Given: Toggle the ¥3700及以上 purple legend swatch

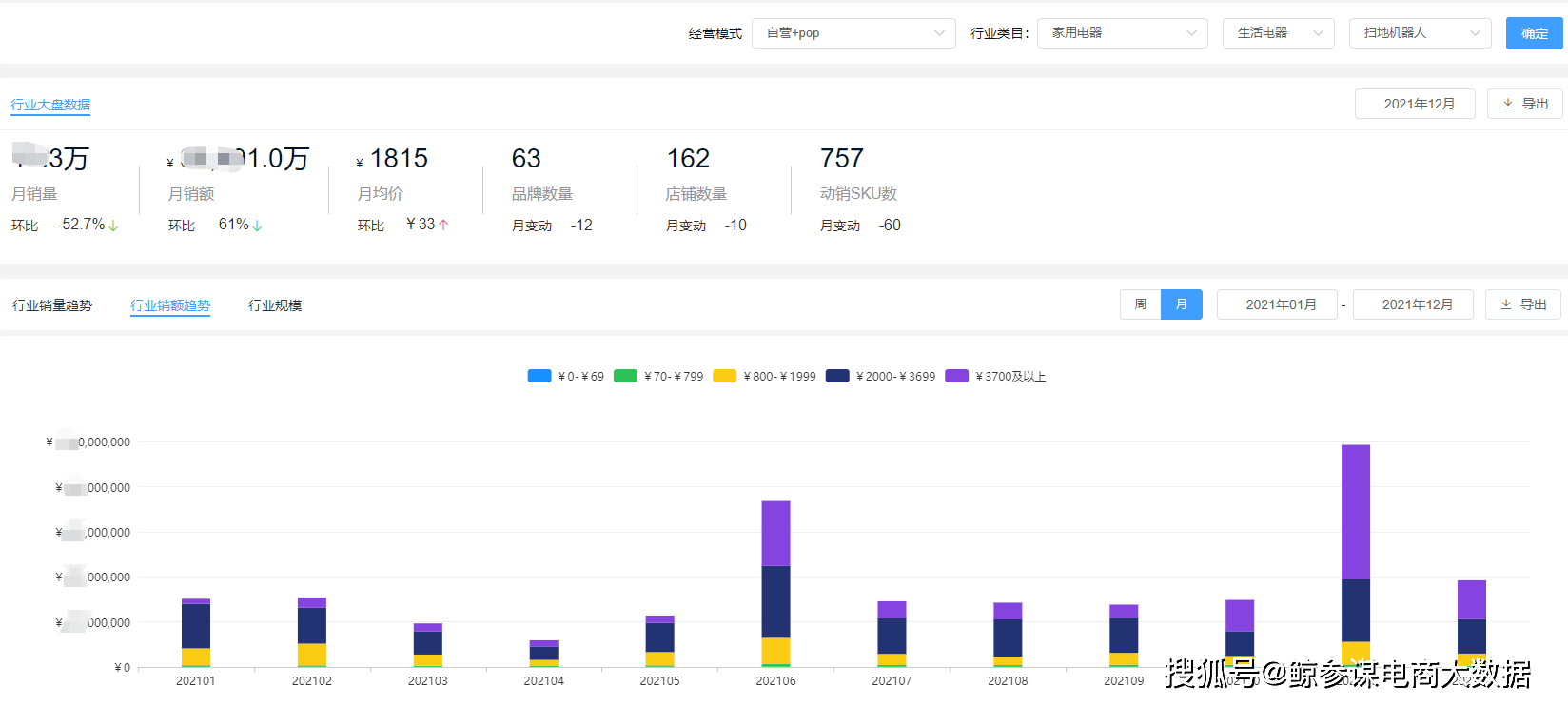Looking at the screenshot, I should (x=957, y=376).
